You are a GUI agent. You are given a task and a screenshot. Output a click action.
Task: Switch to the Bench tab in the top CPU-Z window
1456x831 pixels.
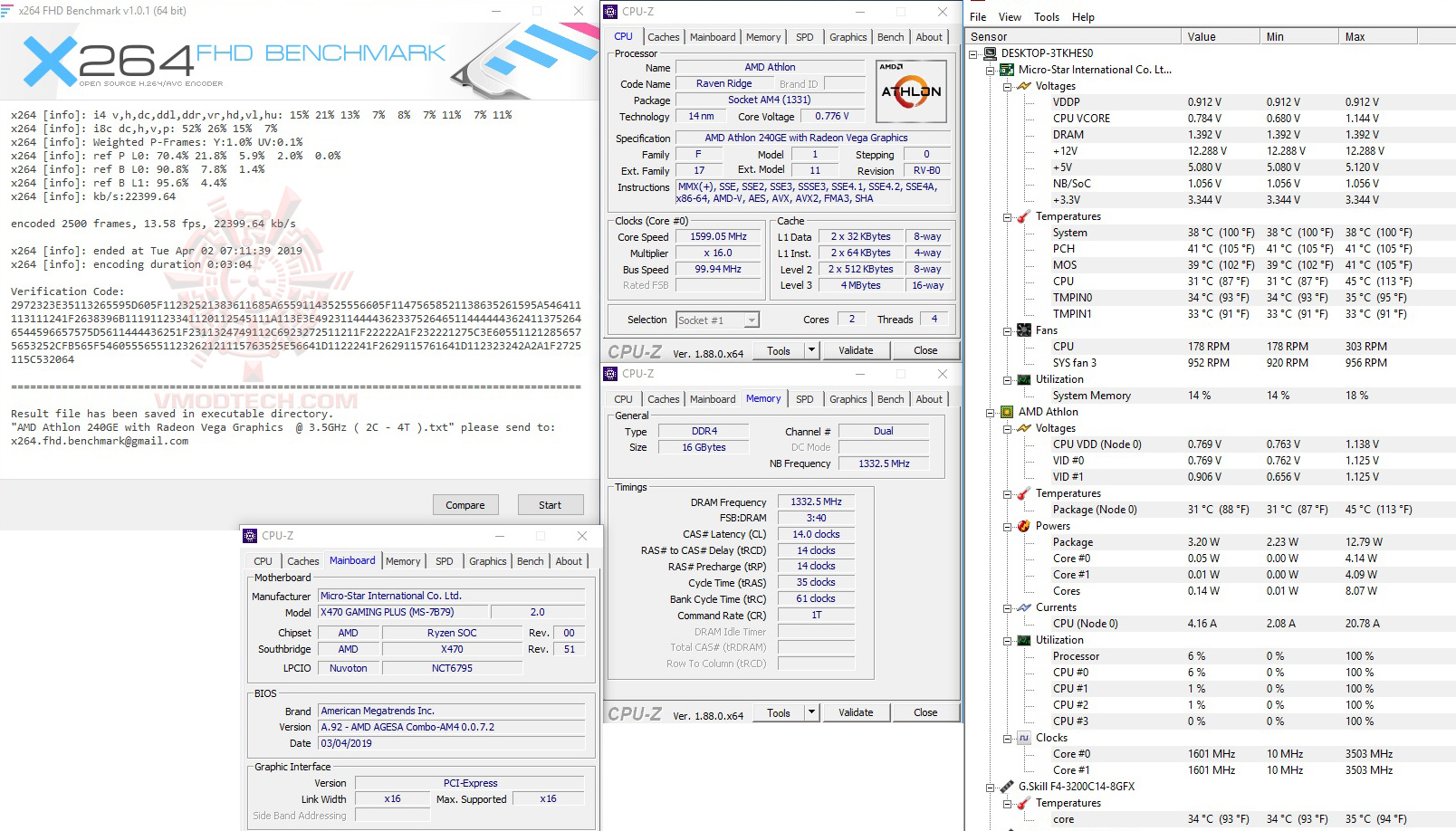click(890, 37)
